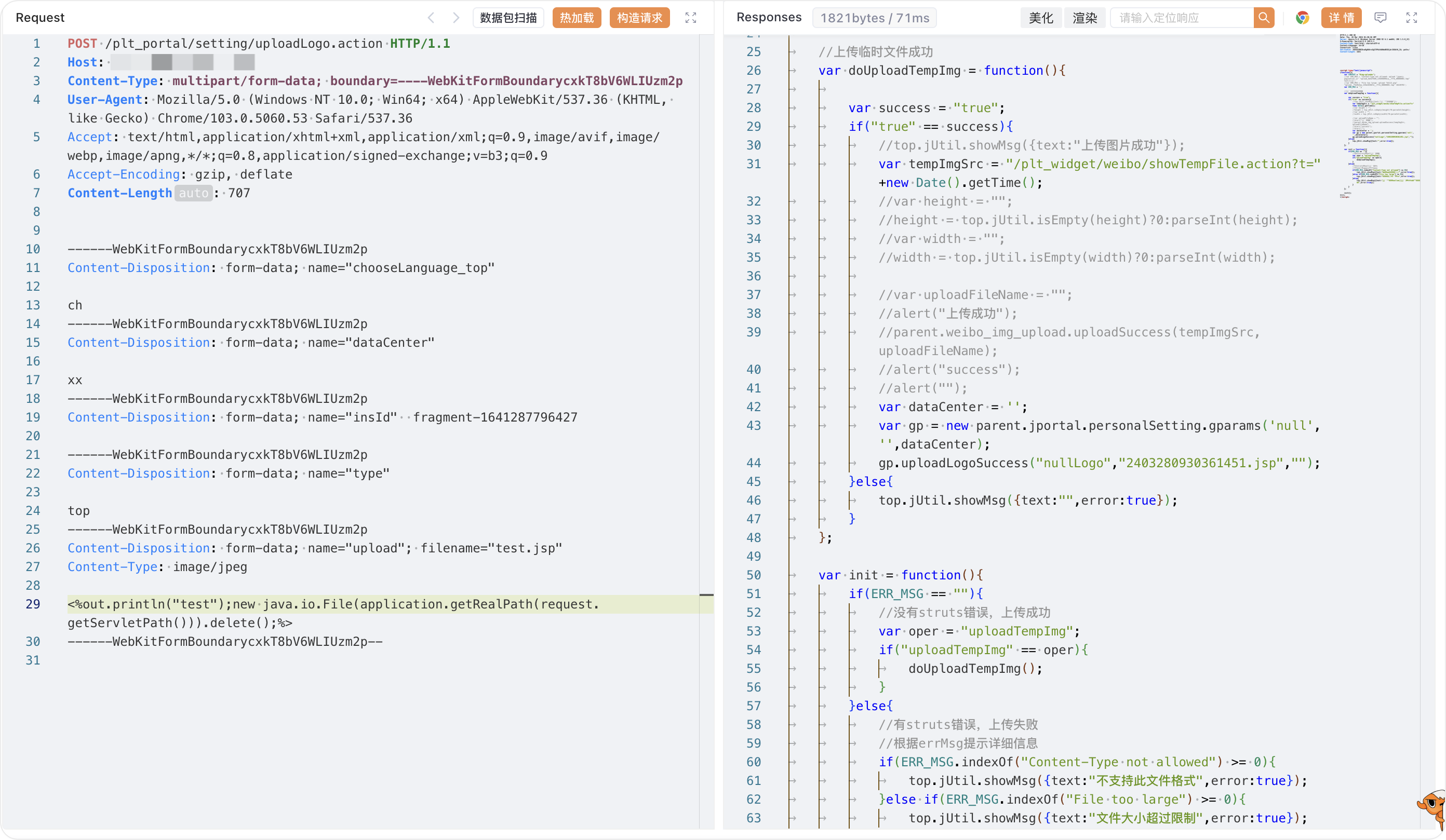Open response in Chrome browser icon
1446x840 pixels.
[x=1302, y=18]
